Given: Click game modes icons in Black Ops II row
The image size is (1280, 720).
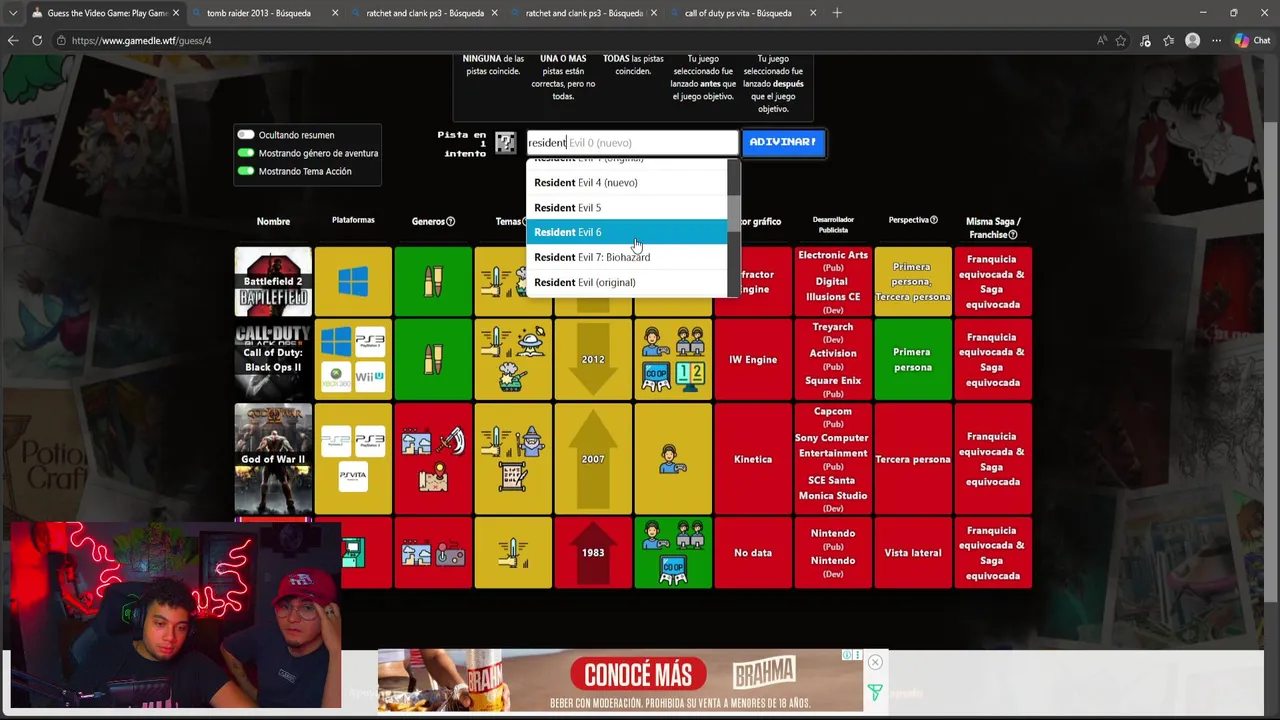Looking at the screenshot, I should [x=673, y=359].
